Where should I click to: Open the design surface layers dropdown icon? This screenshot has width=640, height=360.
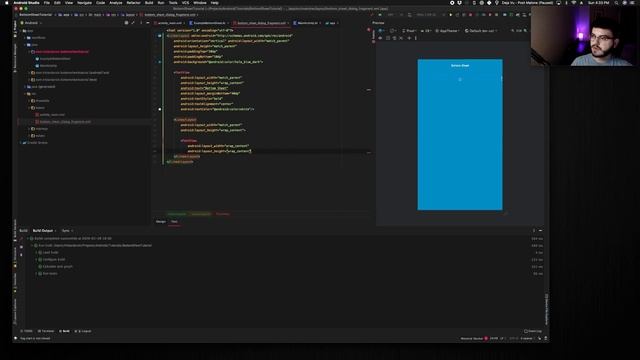[382, 31]
